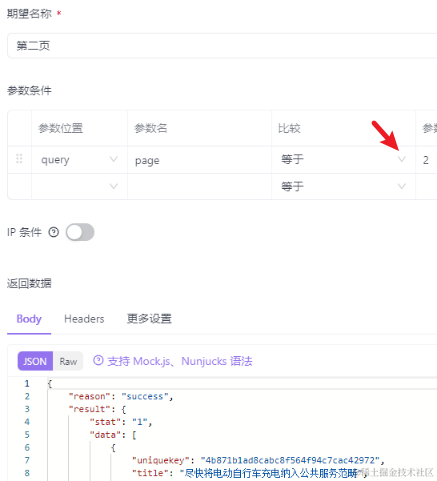Click the parameter value field containing 2
This screenshot has width=437, height=481.
coord(426,160)
